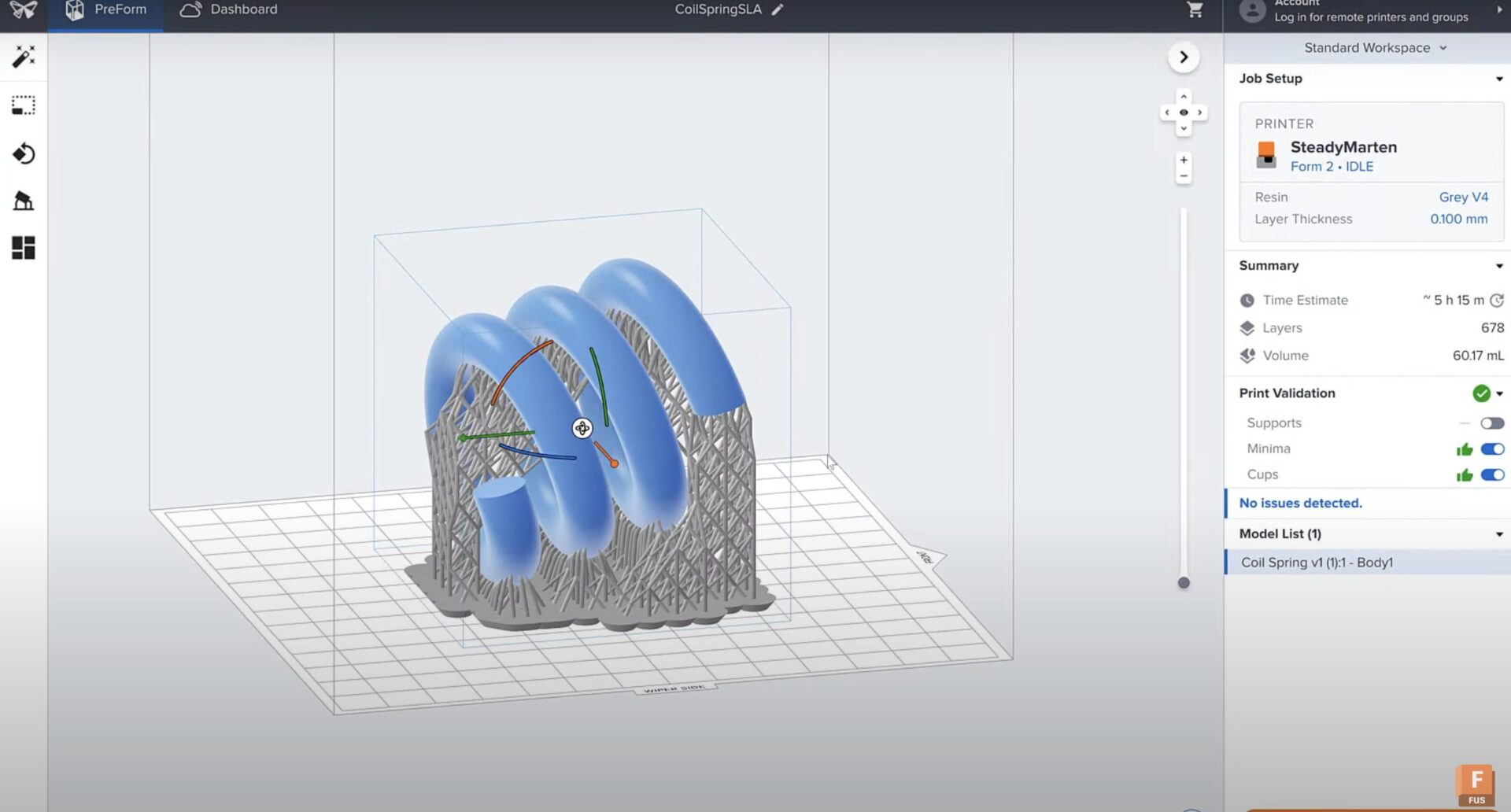Screen dimensions: 1511x812
Task: Click the zoom out minus button
Action: point(1184,175)
